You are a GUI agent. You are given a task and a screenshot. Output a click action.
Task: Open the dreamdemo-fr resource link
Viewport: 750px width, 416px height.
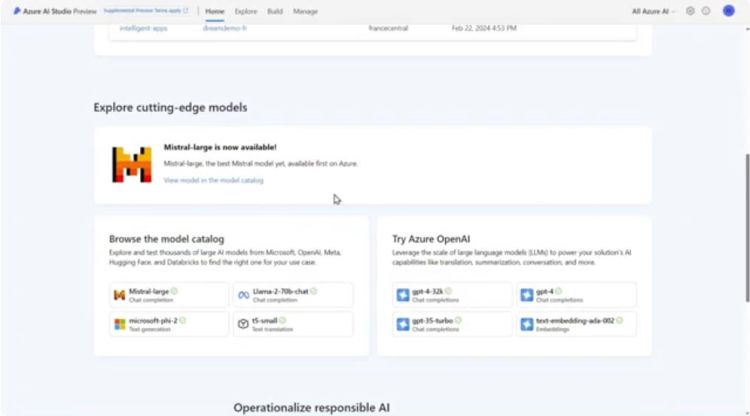pos(225,28)
